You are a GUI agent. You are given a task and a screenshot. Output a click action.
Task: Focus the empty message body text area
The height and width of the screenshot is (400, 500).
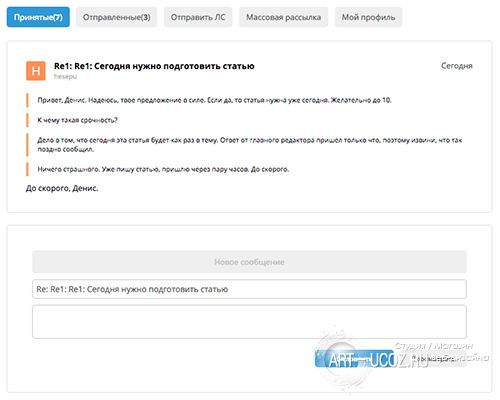pyautogui.click(x=249, y=322)
